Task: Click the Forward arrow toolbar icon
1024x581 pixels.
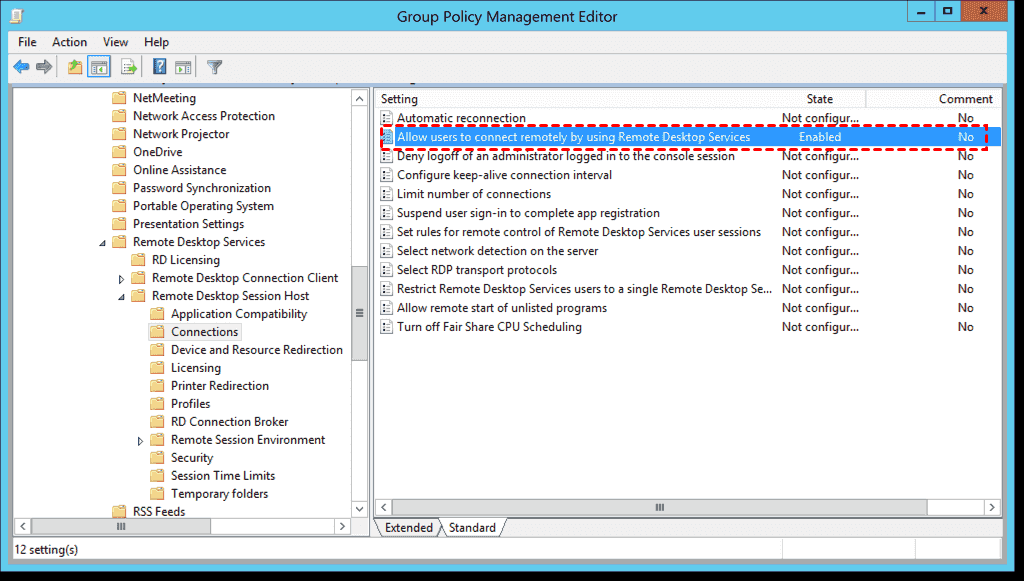Action: coord(44,67)
